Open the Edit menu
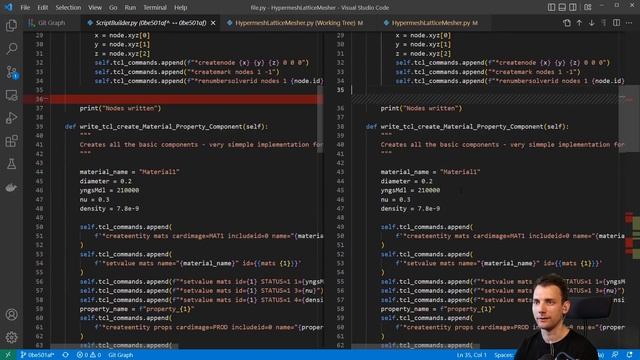Screen dimensions: 640x360 click(x=42, y=7)
